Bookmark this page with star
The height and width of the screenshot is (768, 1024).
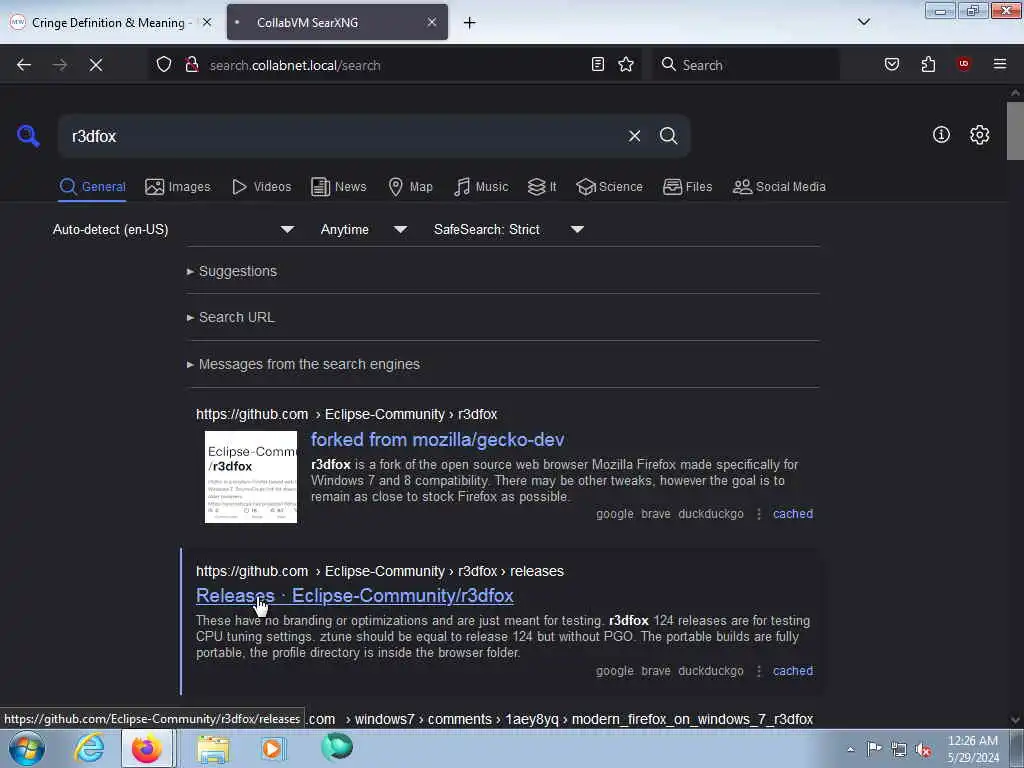click(x=626, y=64)
